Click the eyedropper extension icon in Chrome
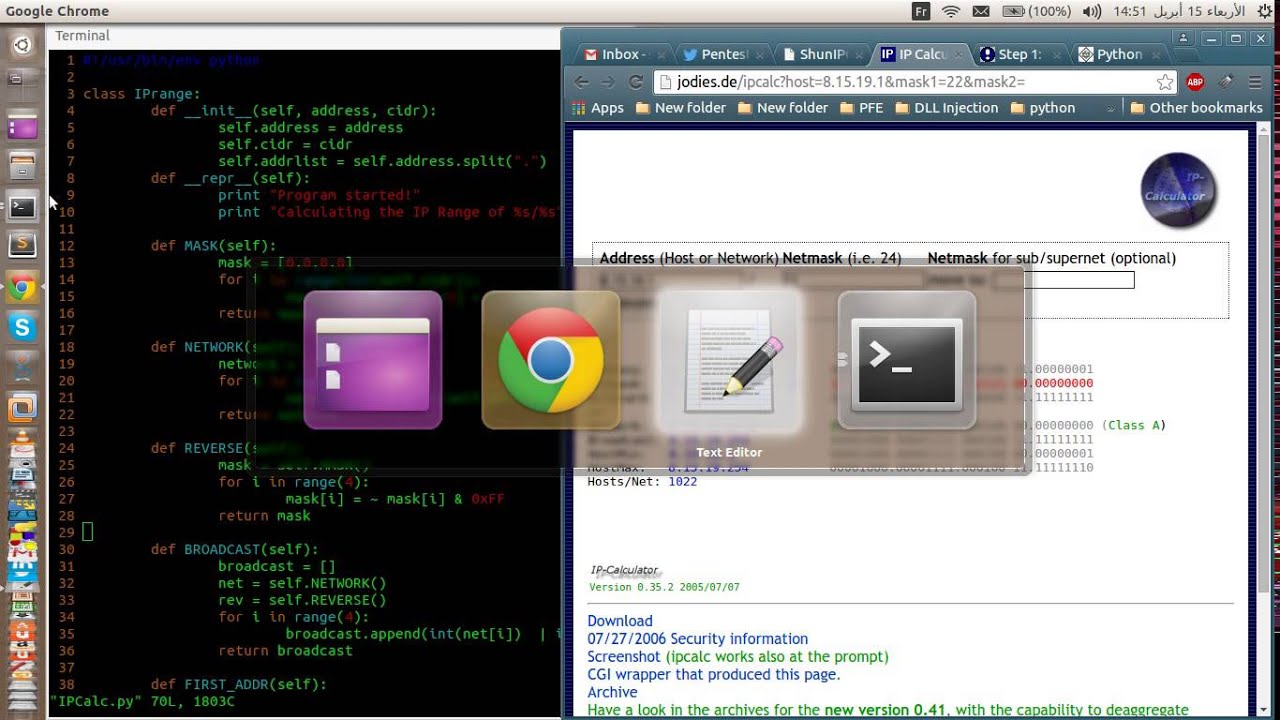 pyautogui.click(x=1225, y=82)
